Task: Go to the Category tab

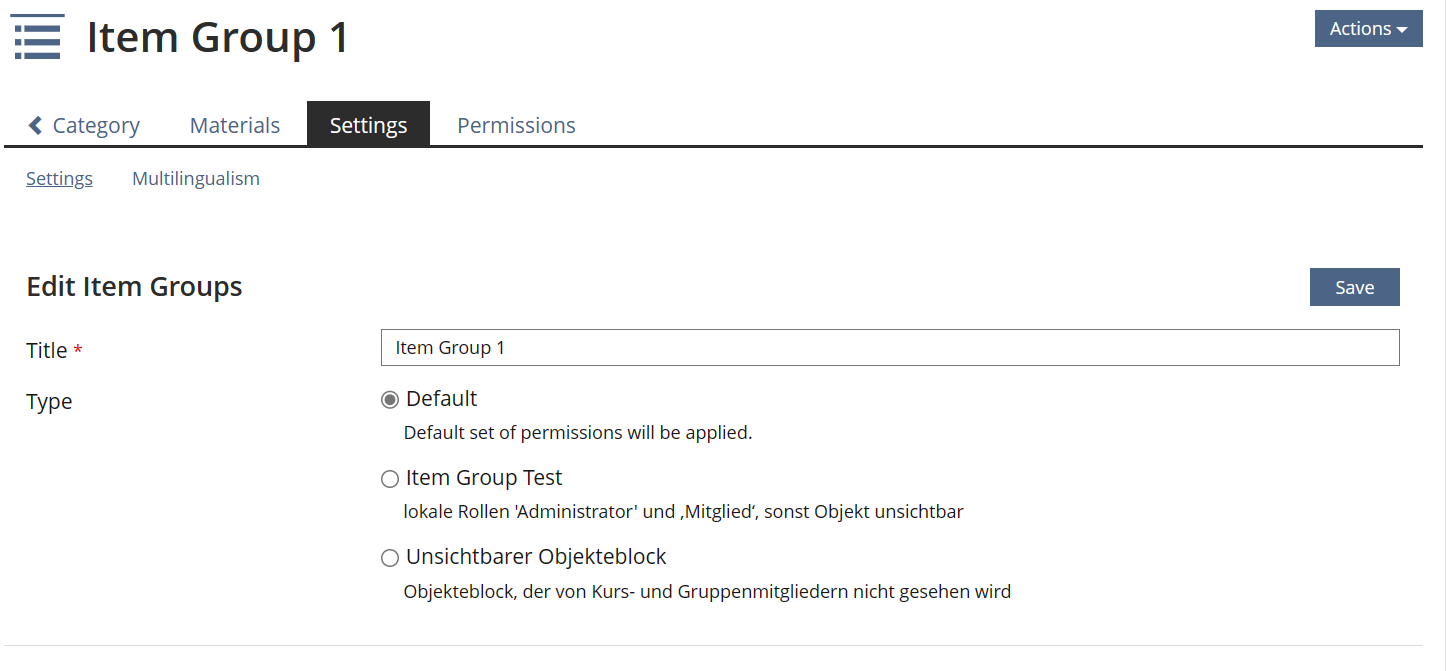Action: (95, 125)
